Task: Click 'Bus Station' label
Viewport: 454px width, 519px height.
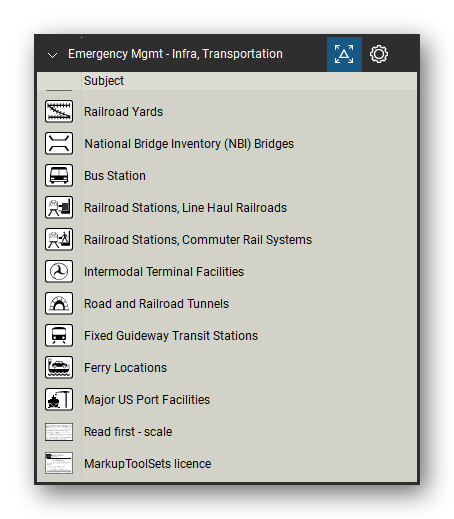Action: [x=115, y=176]
